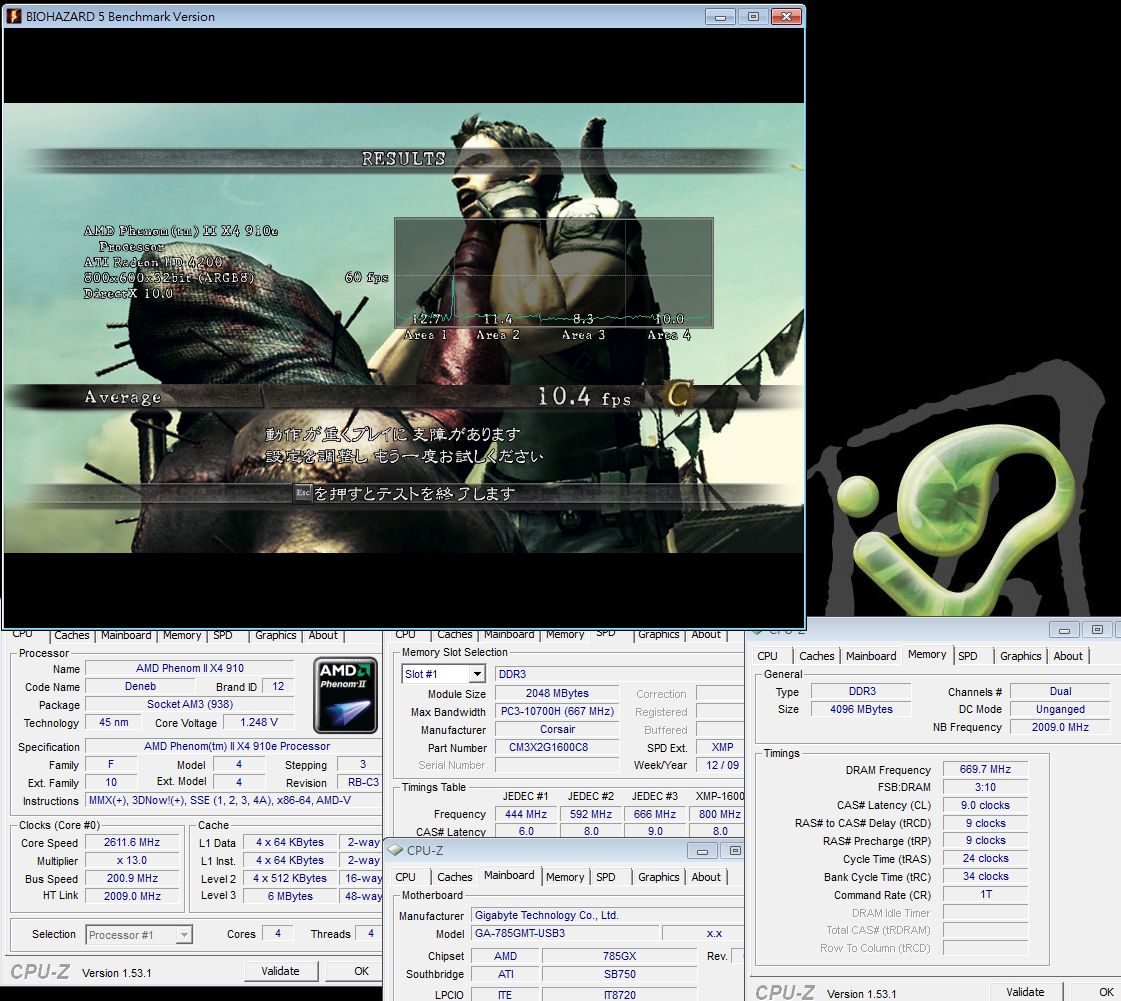
Task: Minimize the CPU-Z Memory window
Action: click(x=1065, y=630)
